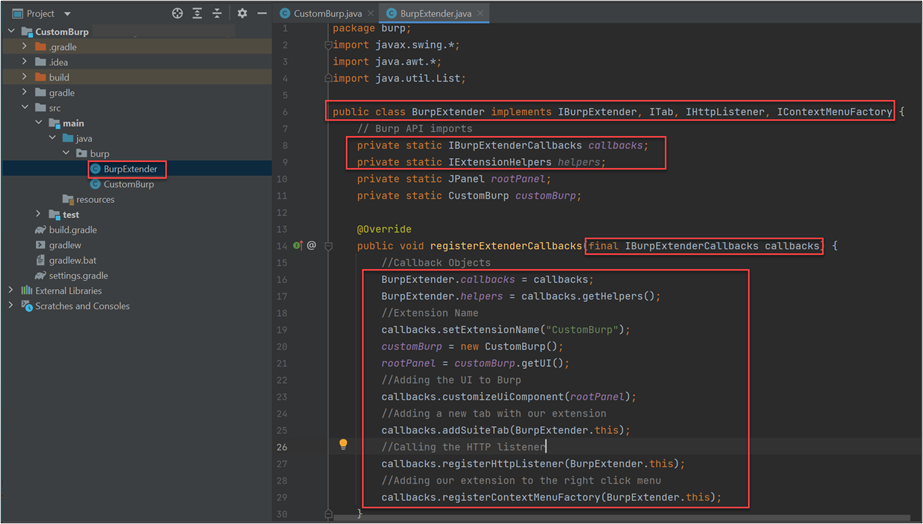Viewport: 923px width, 524px height.
Task: Open Project panel settings gear
Action: coord(242,14)
